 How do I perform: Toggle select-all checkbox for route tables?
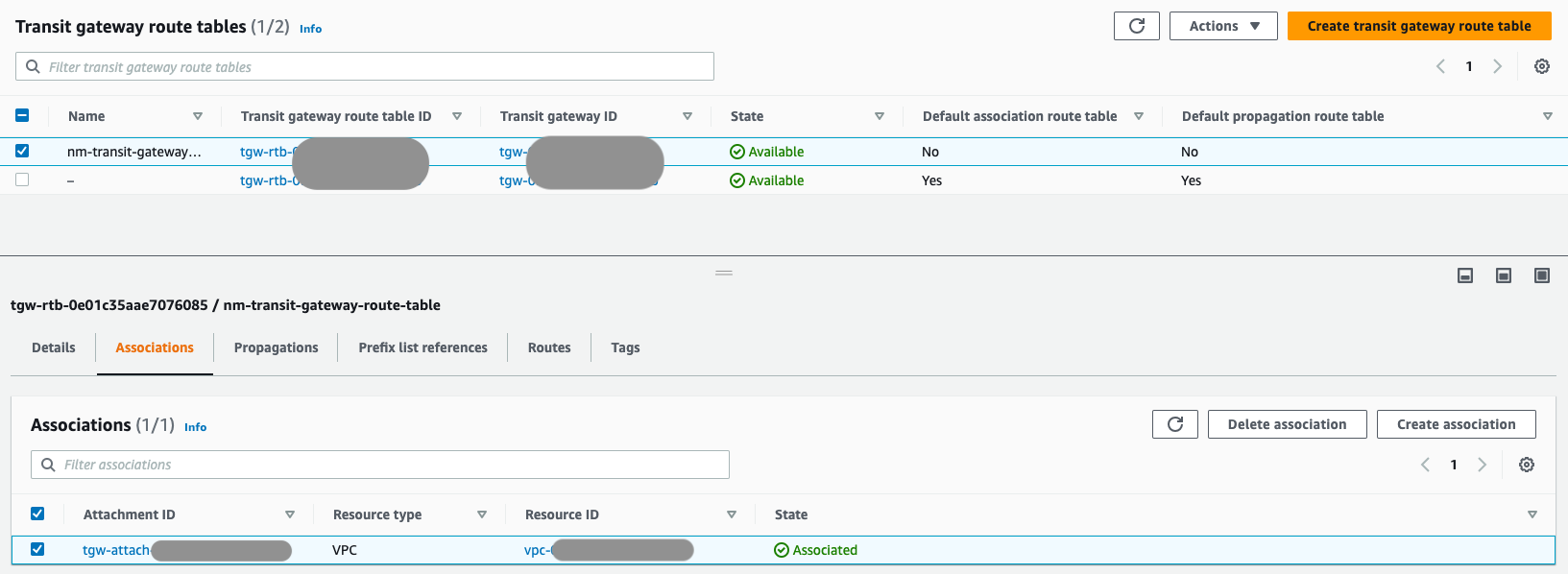(x=22, y=116)
